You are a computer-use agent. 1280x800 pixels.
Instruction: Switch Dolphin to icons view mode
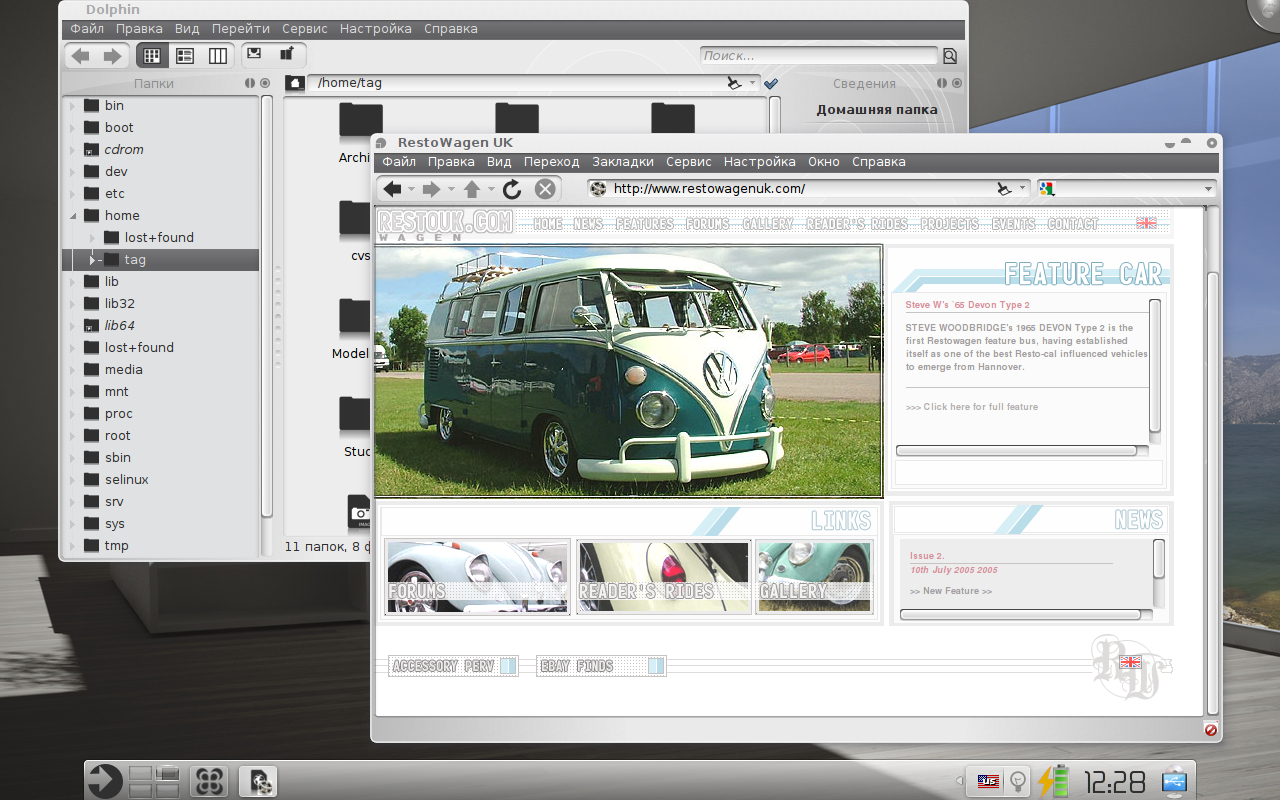(152, 56)
